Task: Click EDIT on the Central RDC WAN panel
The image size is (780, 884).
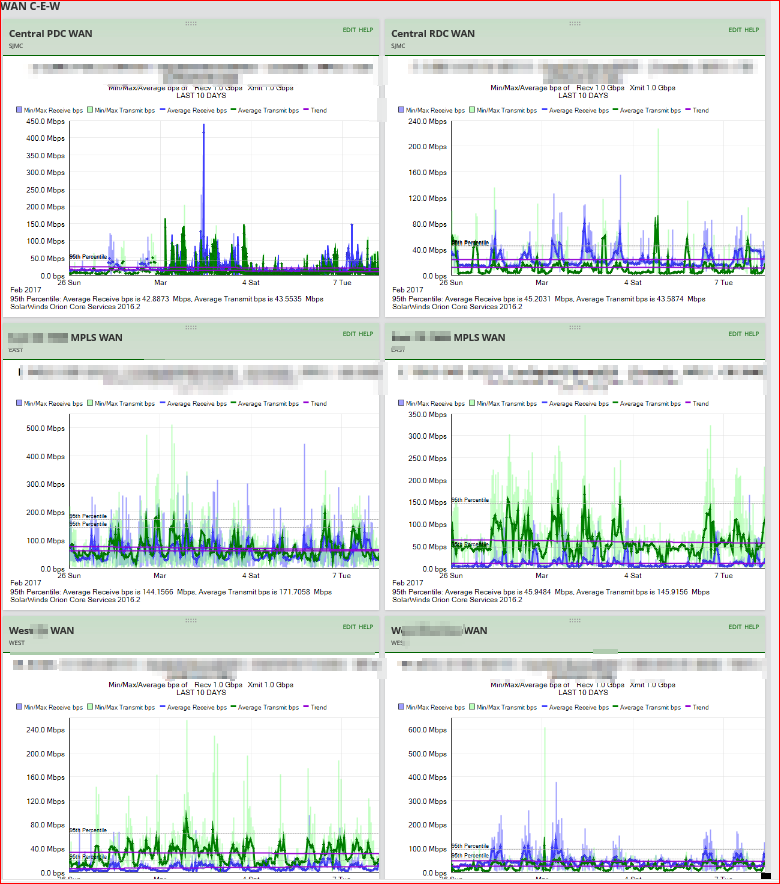Action: tap(735, 30)
